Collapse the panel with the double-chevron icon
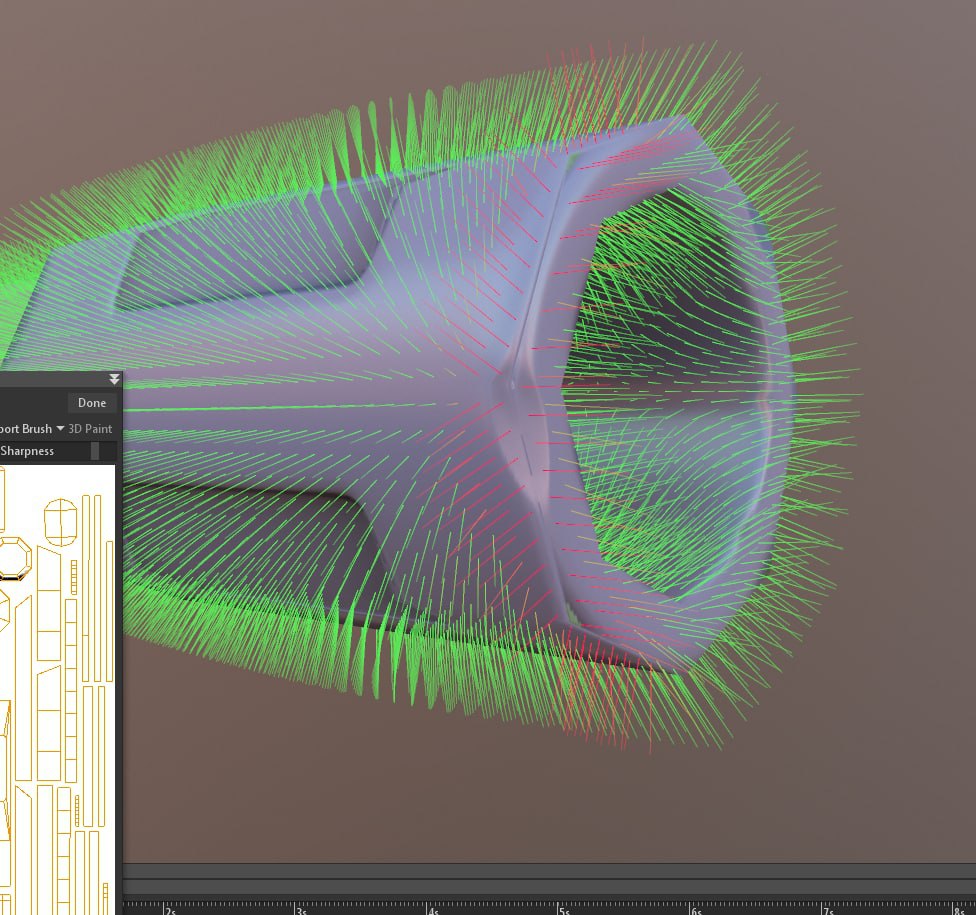The image size is (976, 915). click(x=114, y=379)
